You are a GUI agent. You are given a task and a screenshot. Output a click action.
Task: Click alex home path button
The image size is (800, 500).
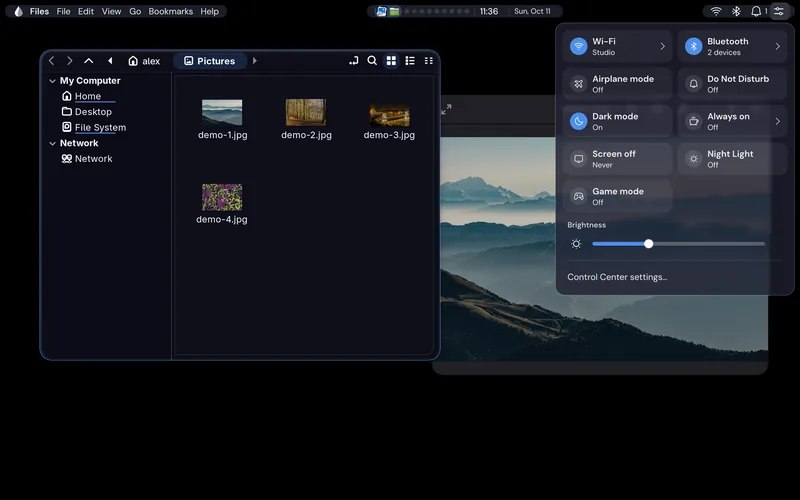[144, 61]
